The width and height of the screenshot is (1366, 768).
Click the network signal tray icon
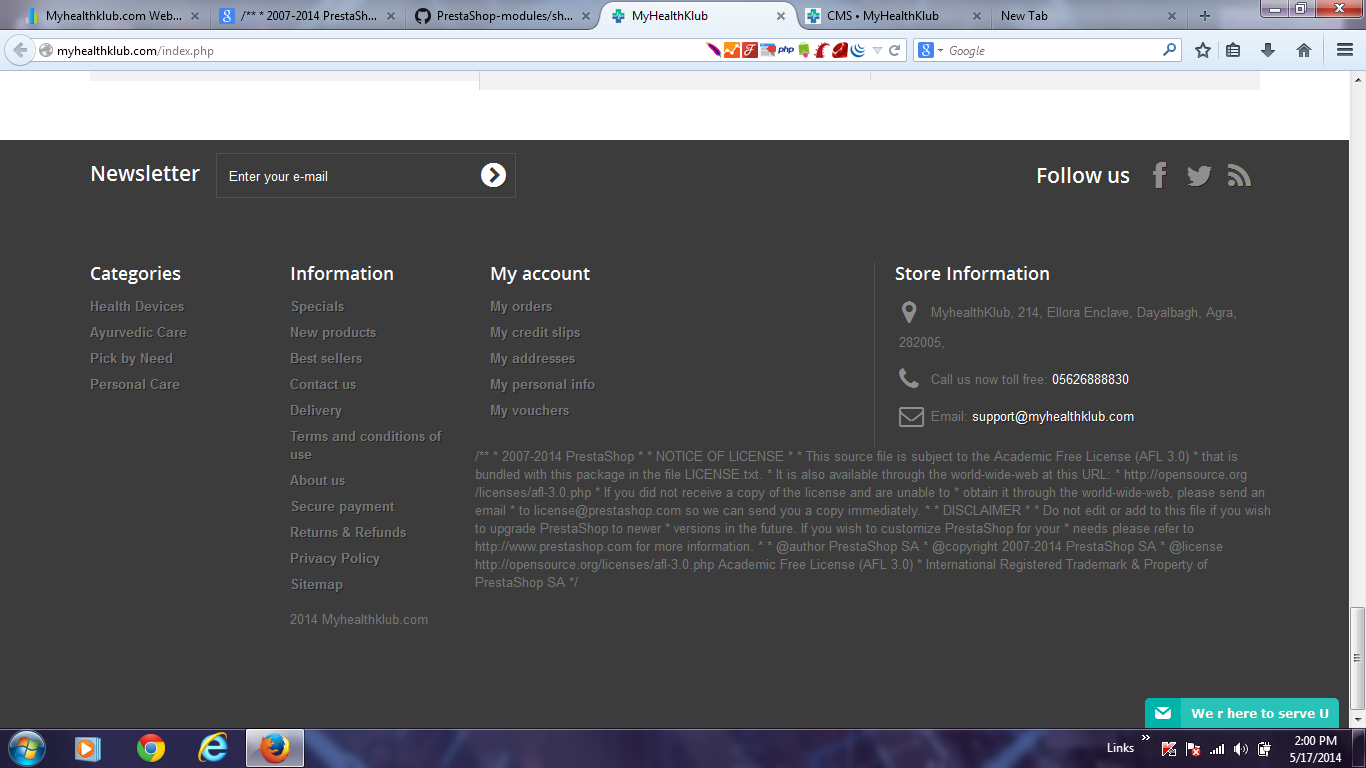coord(1217,748)
